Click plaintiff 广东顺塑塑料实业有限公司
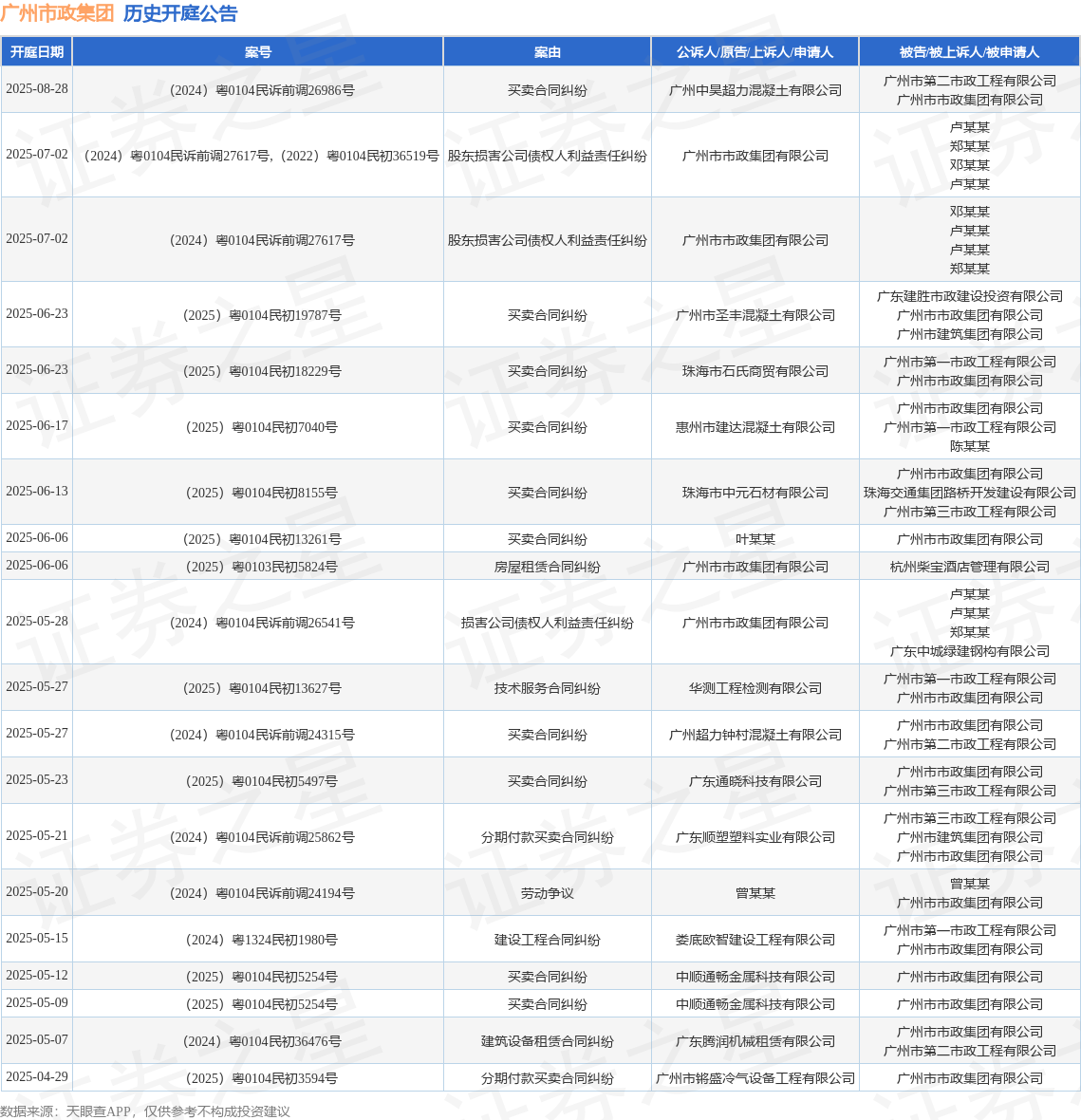1081x1120 pixels. [x=755, y=837]
